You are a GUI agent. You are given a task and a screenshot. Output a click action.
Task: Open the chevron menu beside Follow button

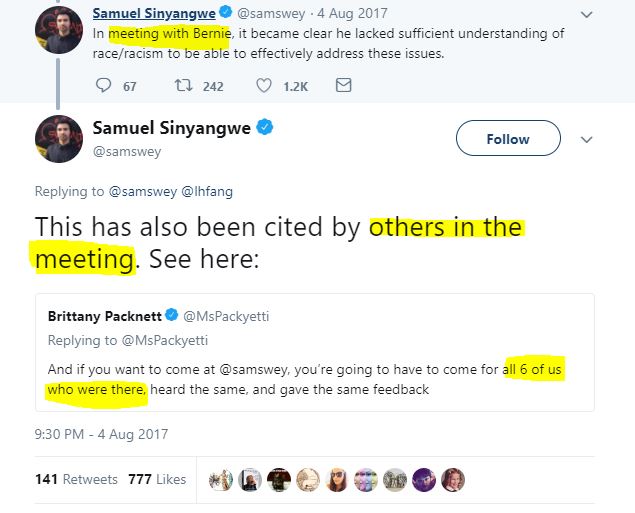pos(587,139)
